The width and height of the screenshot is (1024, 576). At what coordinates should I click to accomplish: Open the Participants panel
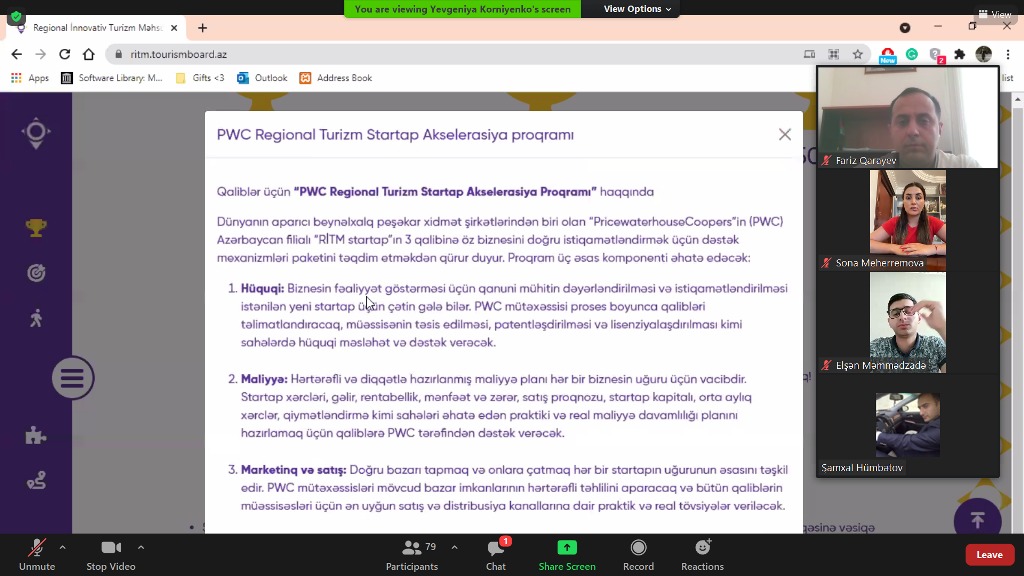pos(412,554)
